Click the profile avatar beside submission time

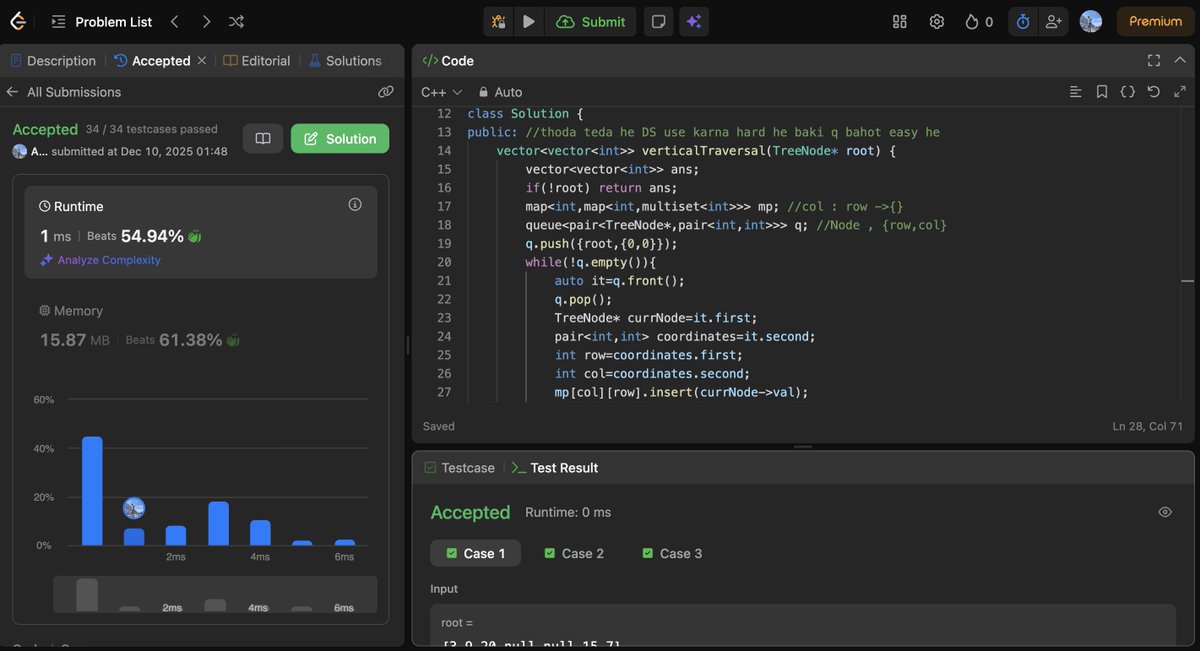(19, 152)
